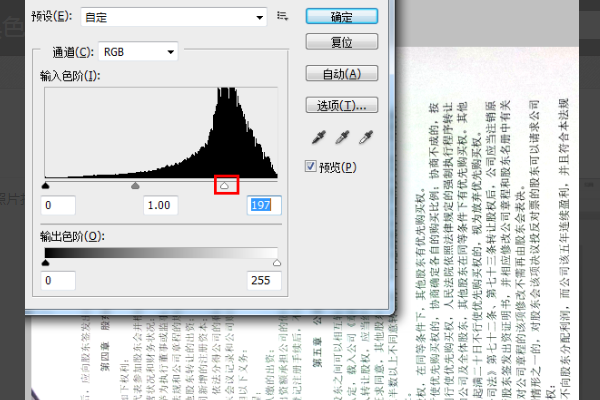Click the output black slider handle

(x=45, y=263)
